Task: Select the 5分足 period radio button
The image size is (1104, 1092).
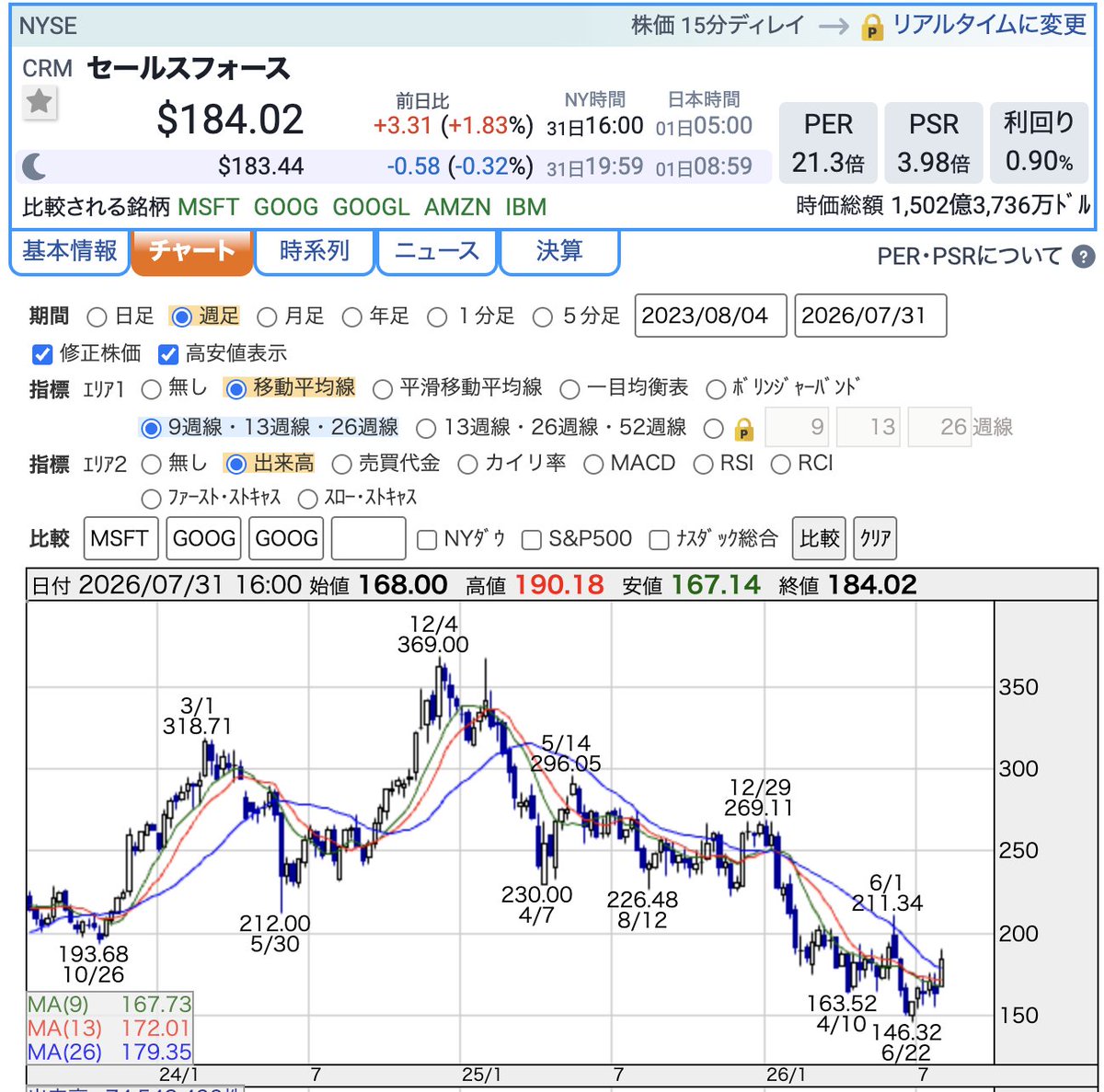Action: click(x=543, y=317)
